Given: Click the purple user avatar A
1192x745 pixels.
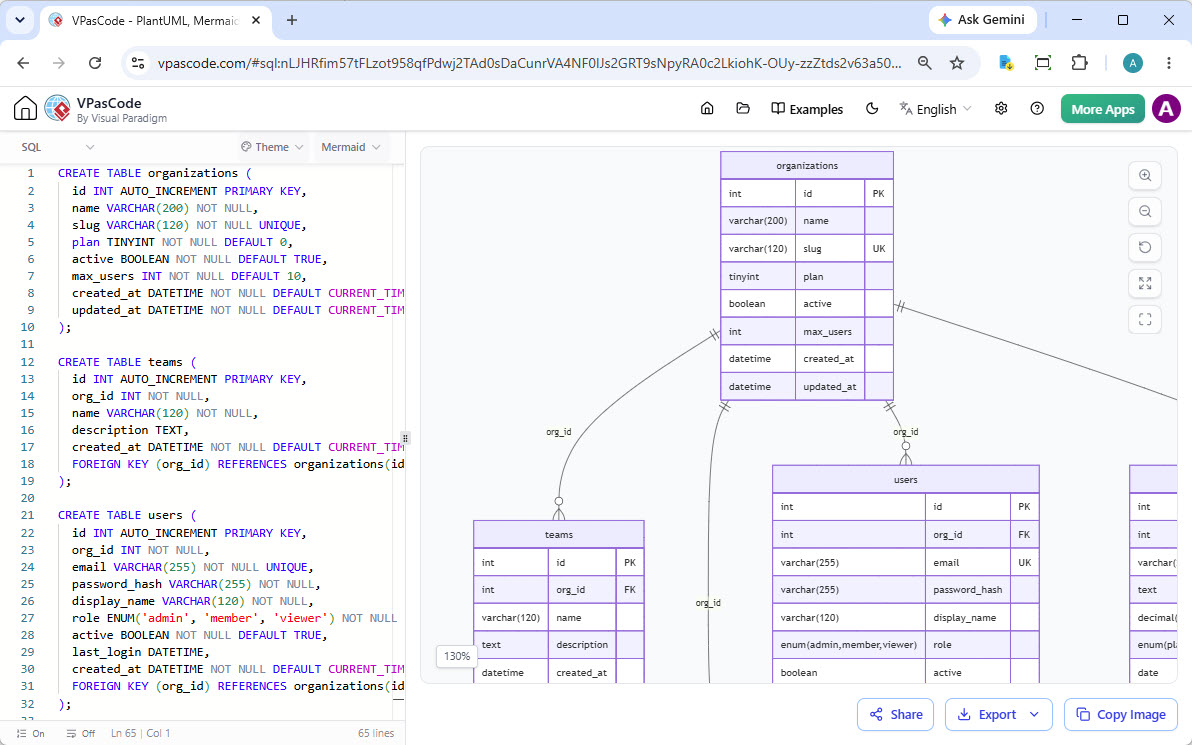Looking at the screenshot, I should click(1166, 109).
